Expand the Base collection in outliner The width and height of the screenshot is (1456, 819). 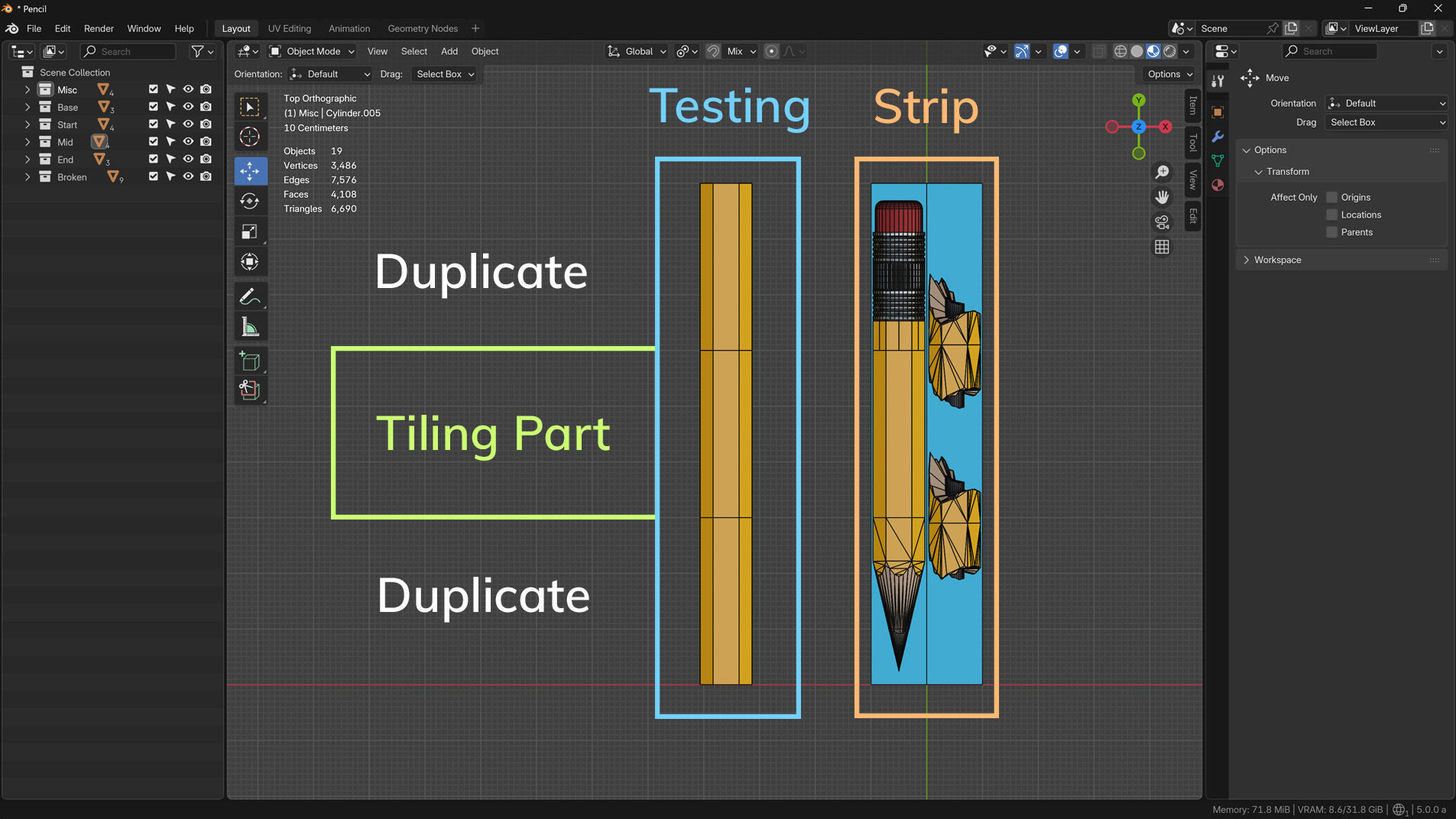tap(28, 108)
